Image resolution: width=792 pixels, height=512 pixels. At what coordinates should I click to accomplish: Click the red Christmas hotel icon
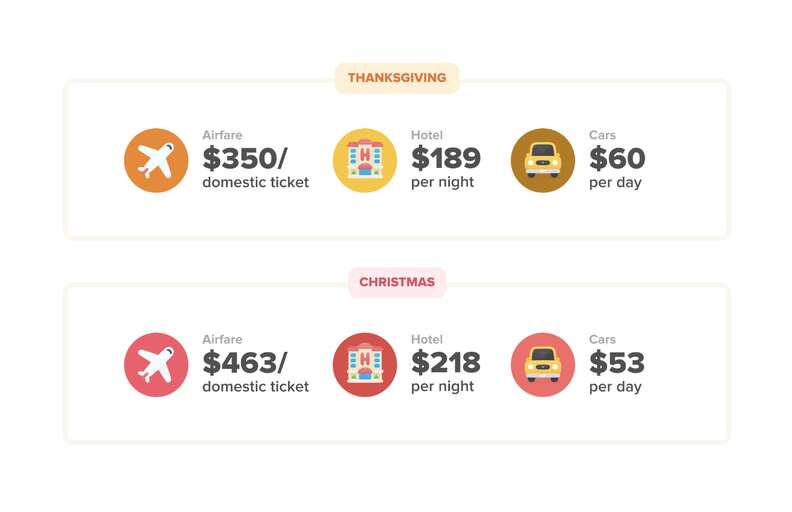click(x=365, y=365)
